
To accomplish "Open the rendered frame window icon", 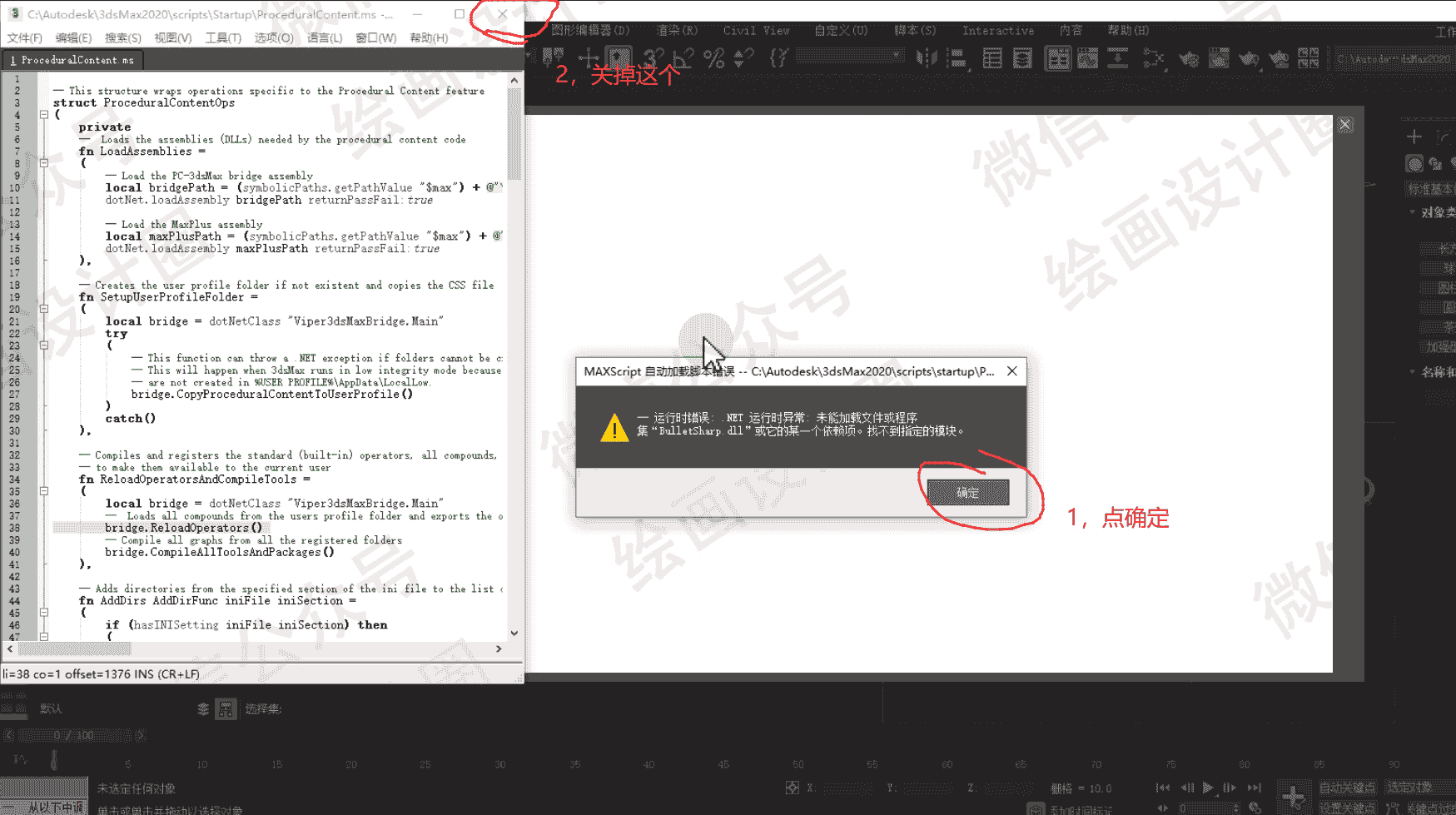I will (1219, 58).
